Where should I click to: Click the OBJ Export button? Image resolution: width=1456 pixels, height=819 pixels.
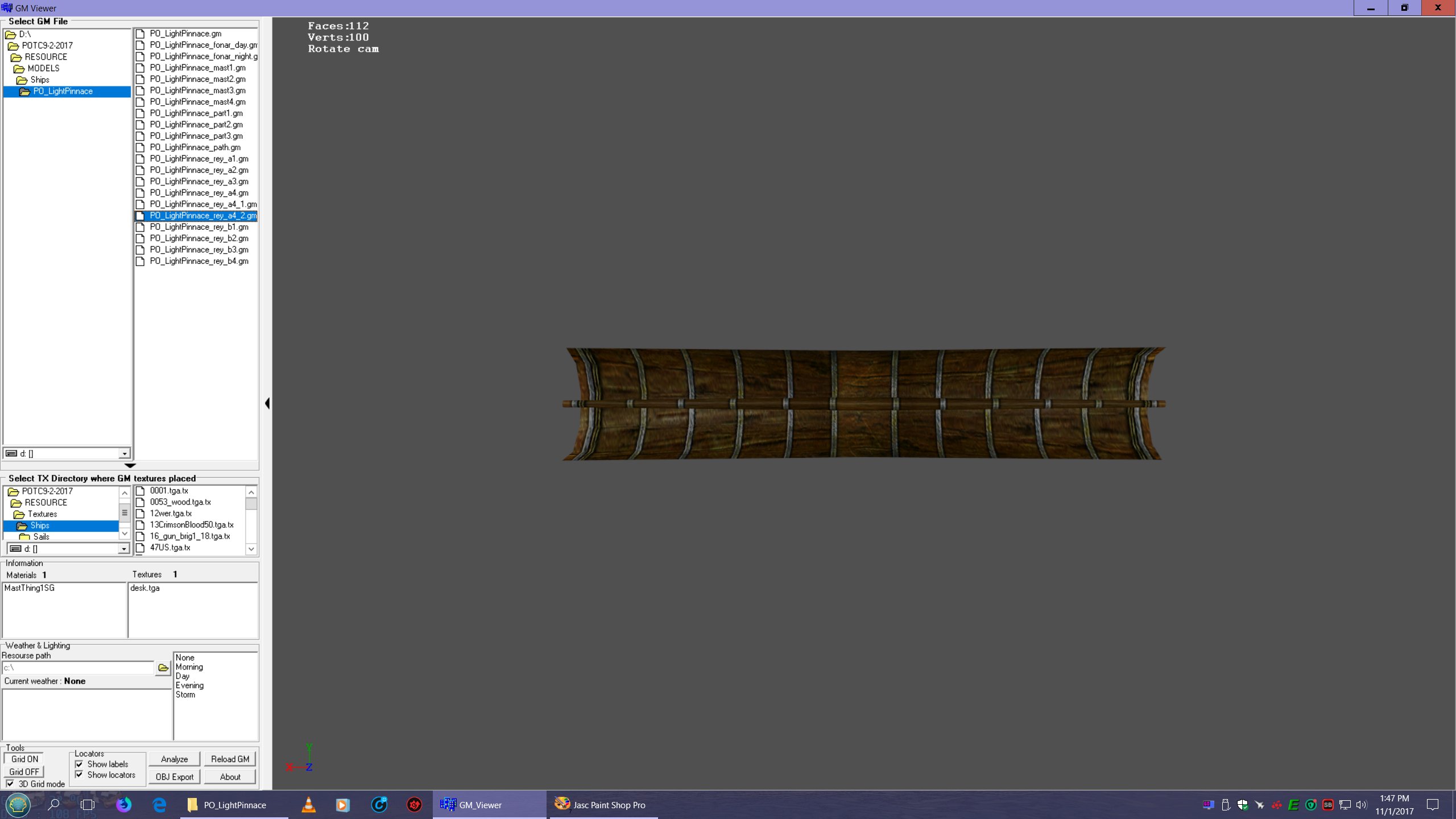(174, 777)
